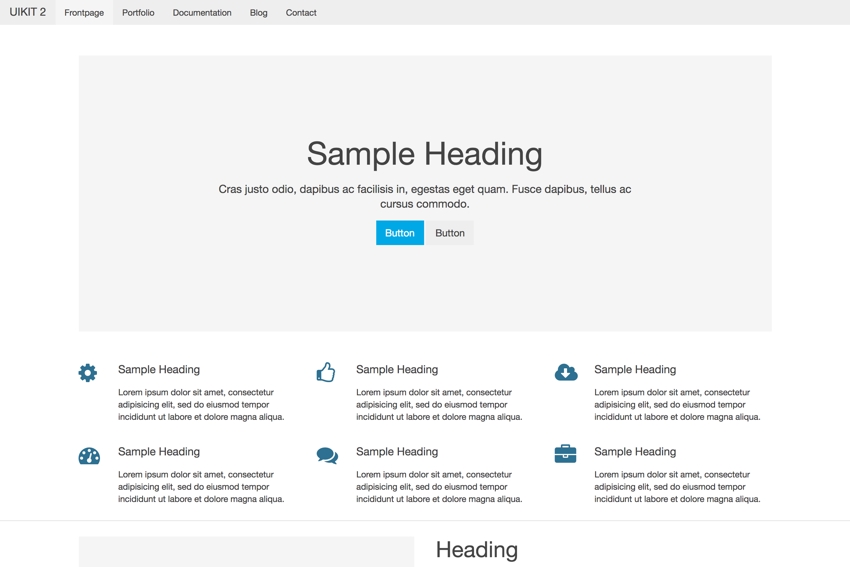Click Sample Heading beside briefcase icon

(x=635, y=452)
